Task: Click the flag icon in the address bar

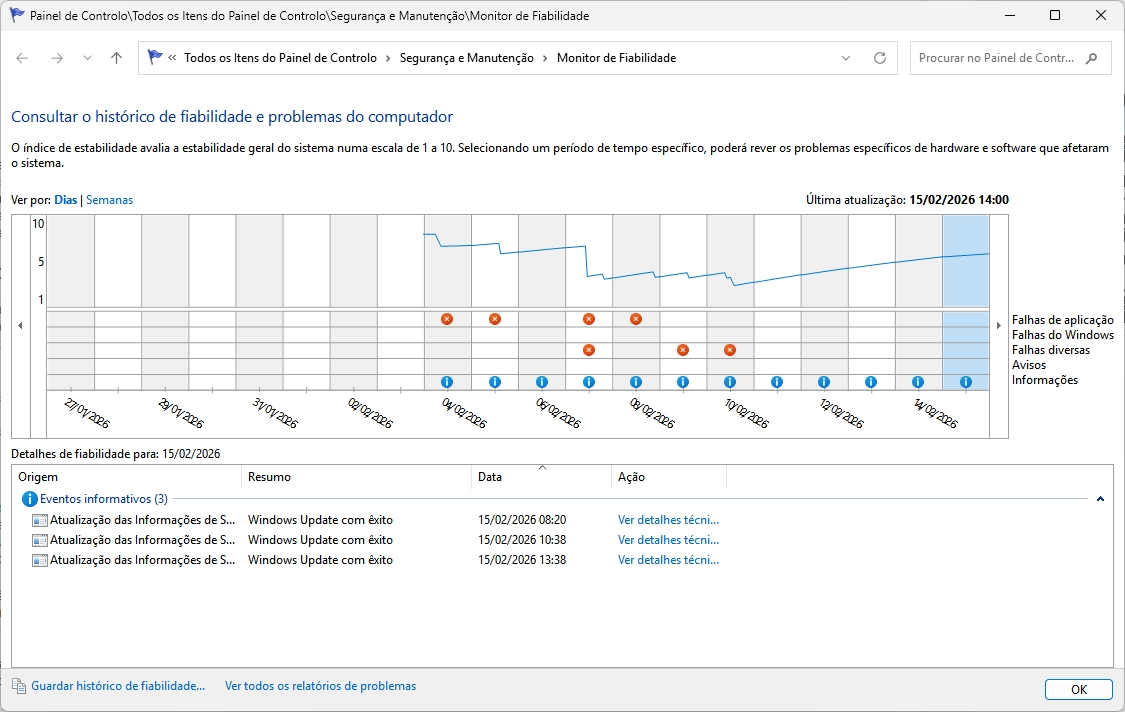Action: tap(156, 58)
